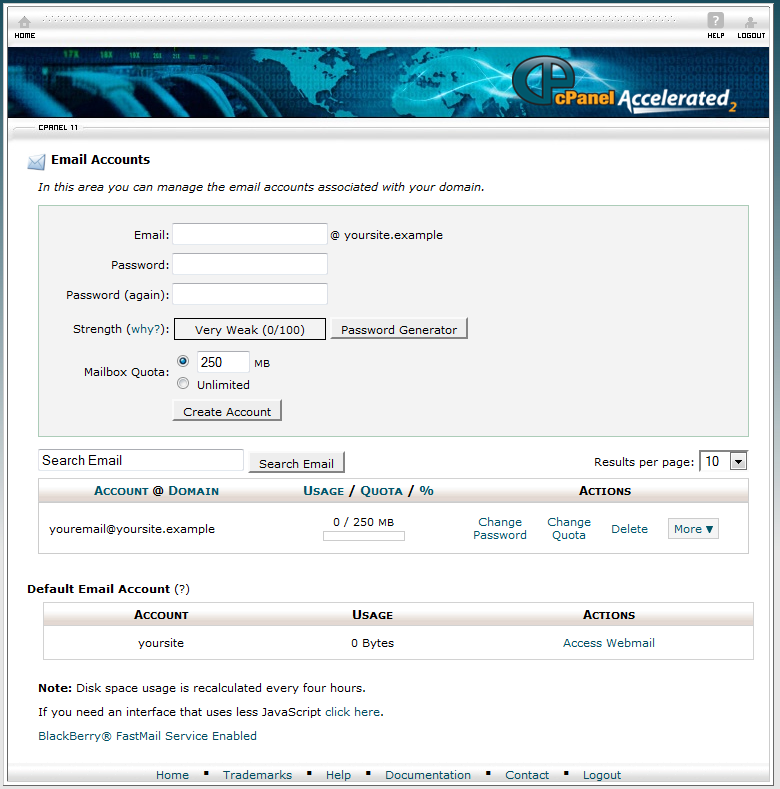780x789 pixels.
Task: Select the Unlimited quota radio button
Action: click(x=183, y=384)
